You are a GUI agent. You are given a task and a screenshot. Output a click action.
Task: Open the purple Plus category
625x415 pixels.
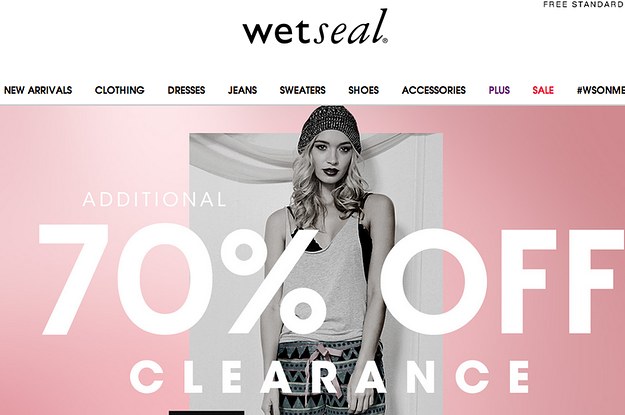coord(499,90)
